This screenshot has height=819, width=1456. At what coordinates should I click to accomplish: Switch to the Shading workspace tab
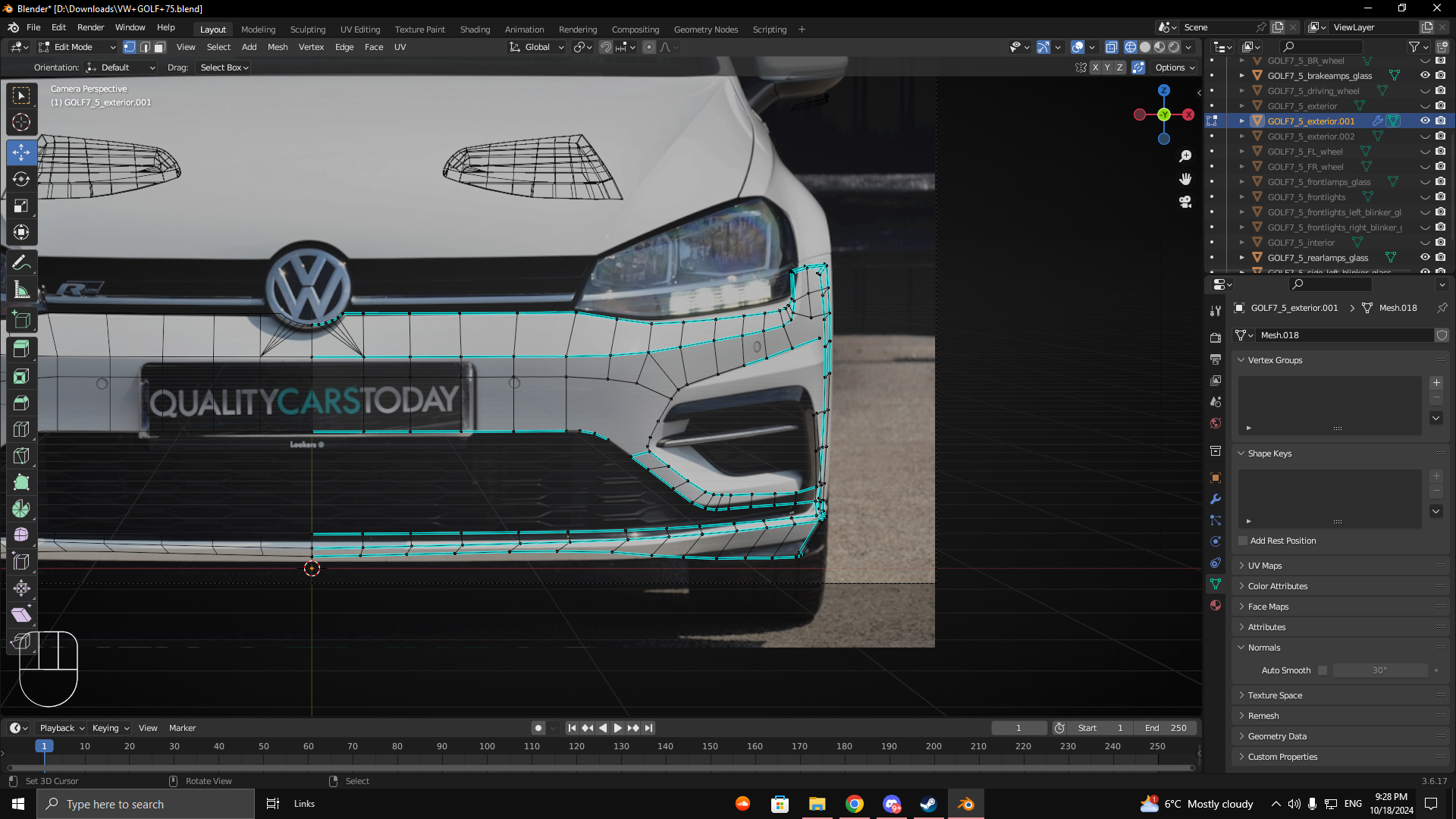(475, 30)
